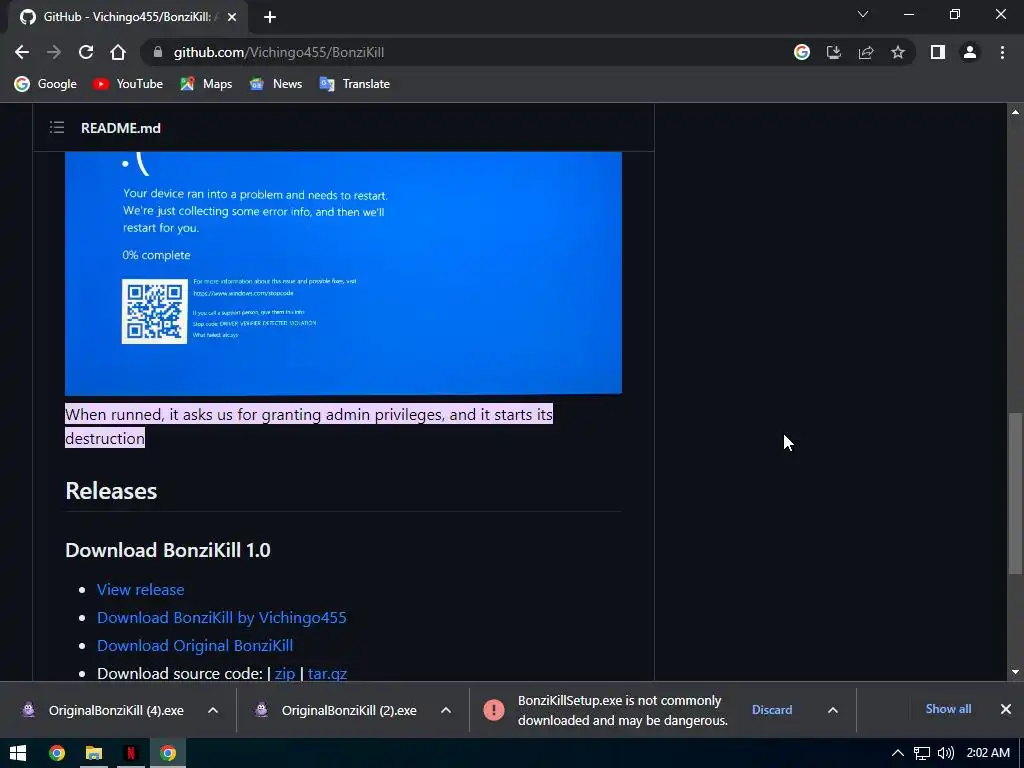View site security lock info
The width and height of the screenshot is (1024, 768).
[x=157, y=52]
